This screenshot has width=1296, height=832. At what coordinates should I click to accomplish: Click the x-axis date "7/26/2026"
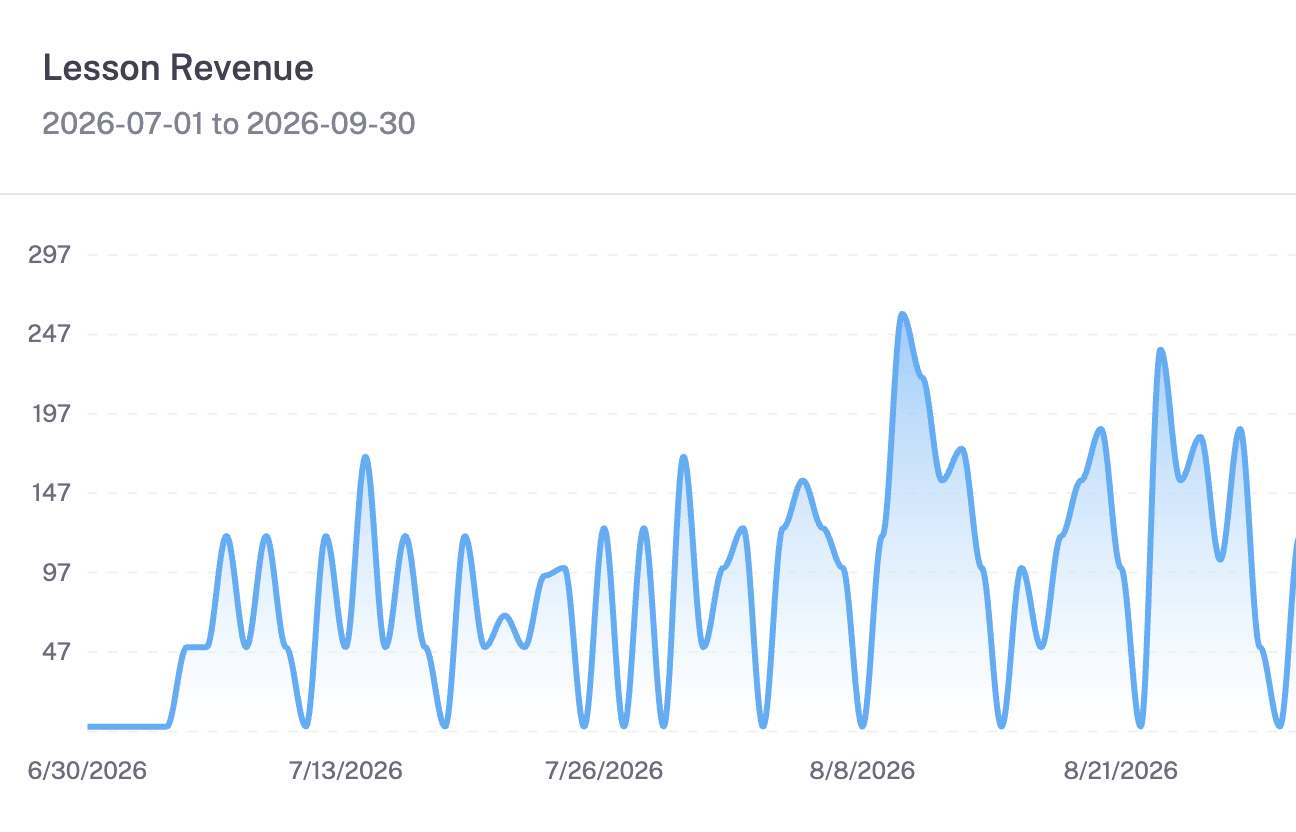click(604, 771)
